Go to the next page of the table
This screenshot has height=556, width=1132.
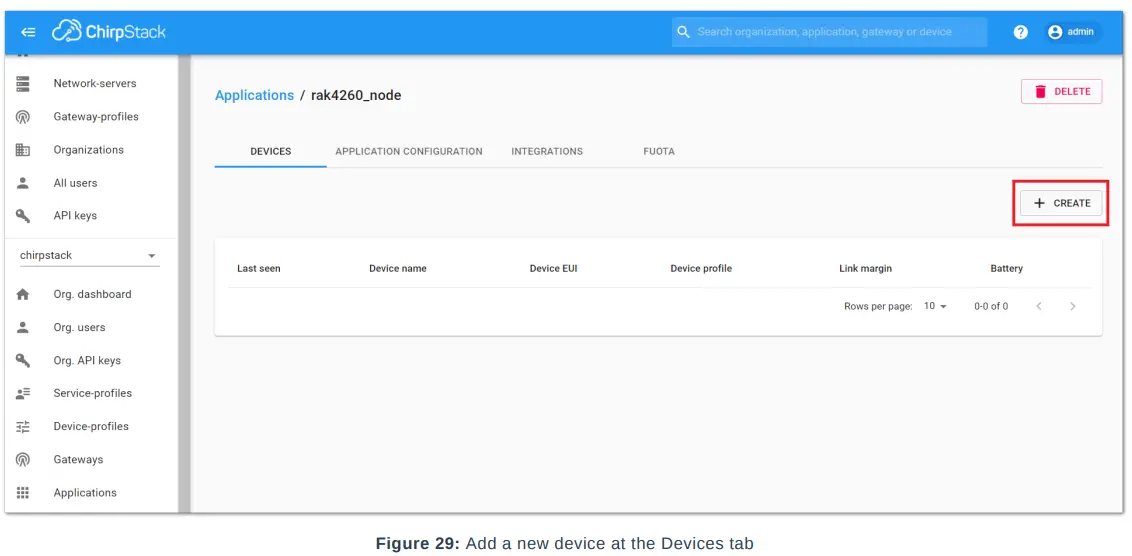coord(1073,306)
